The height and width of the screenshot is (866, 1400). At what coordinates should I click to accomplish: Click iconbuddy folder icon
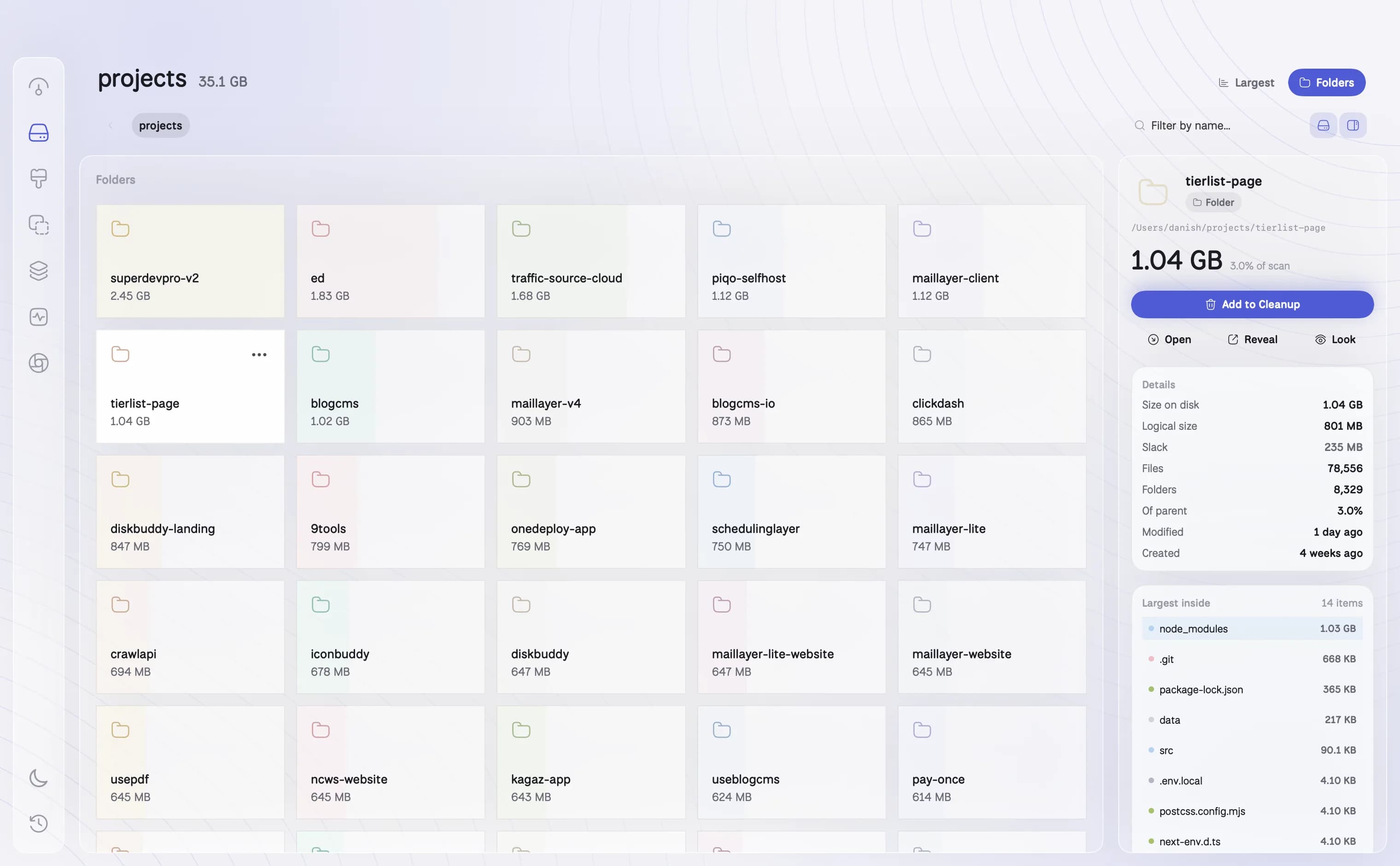[321, 605]
